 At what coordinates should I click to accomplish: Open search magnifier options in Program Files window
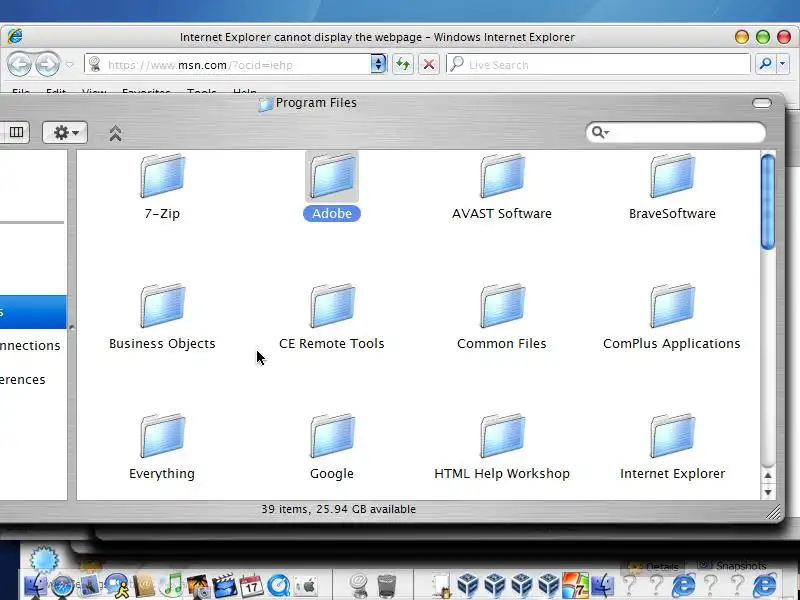point(600,133)
